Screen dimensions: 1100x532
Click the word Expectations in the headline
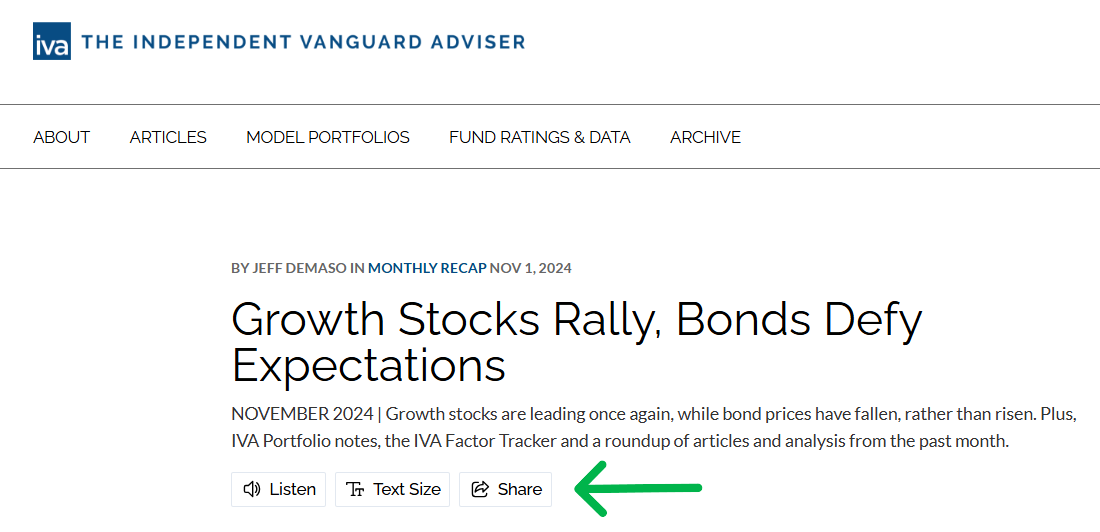[368, 366]
